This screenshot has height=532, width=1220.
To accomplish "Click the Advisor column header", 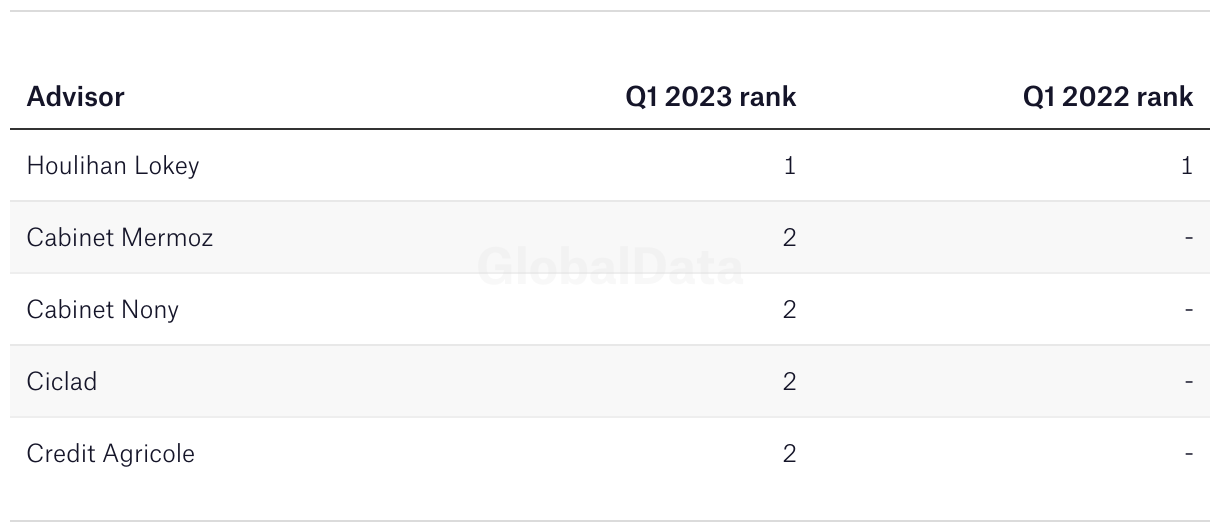I will [x=75, y=97].
